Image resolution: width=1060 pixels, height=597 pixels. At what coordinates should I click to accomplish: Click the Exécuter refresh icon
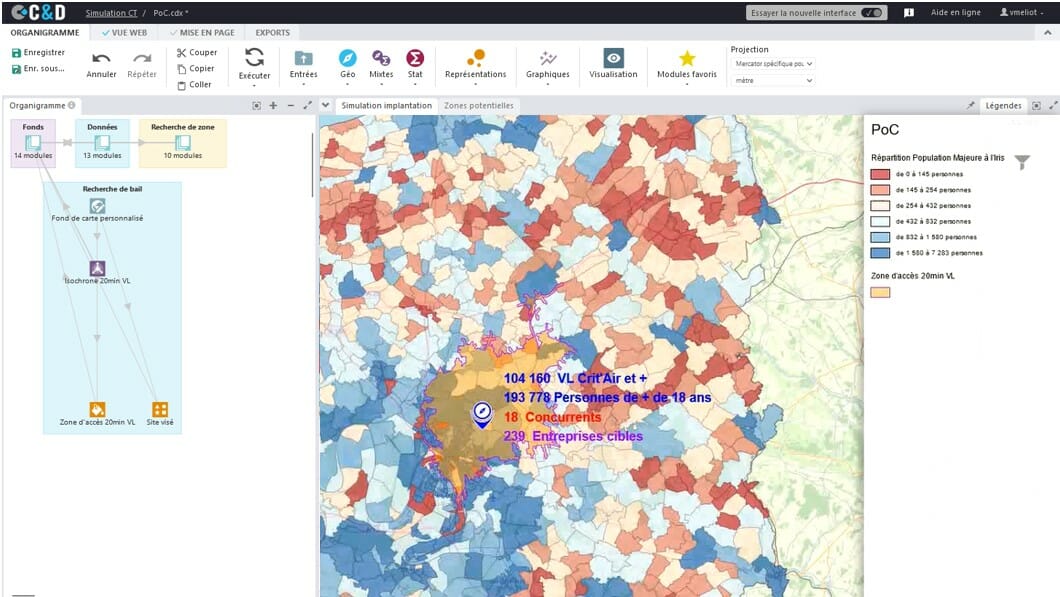click(254, 58)
